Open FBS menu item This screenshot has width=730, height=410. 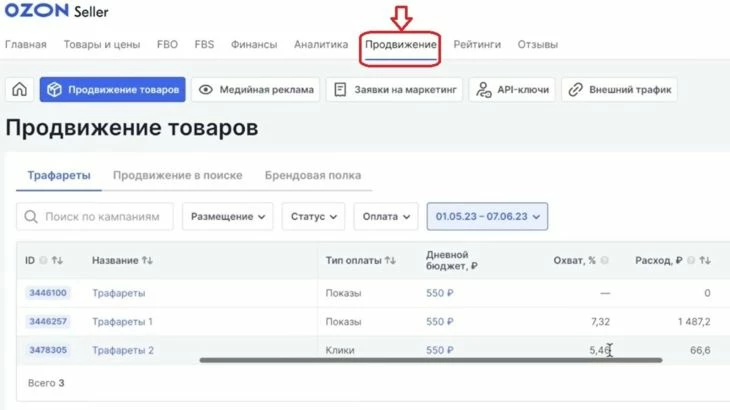tap(204, 44)
